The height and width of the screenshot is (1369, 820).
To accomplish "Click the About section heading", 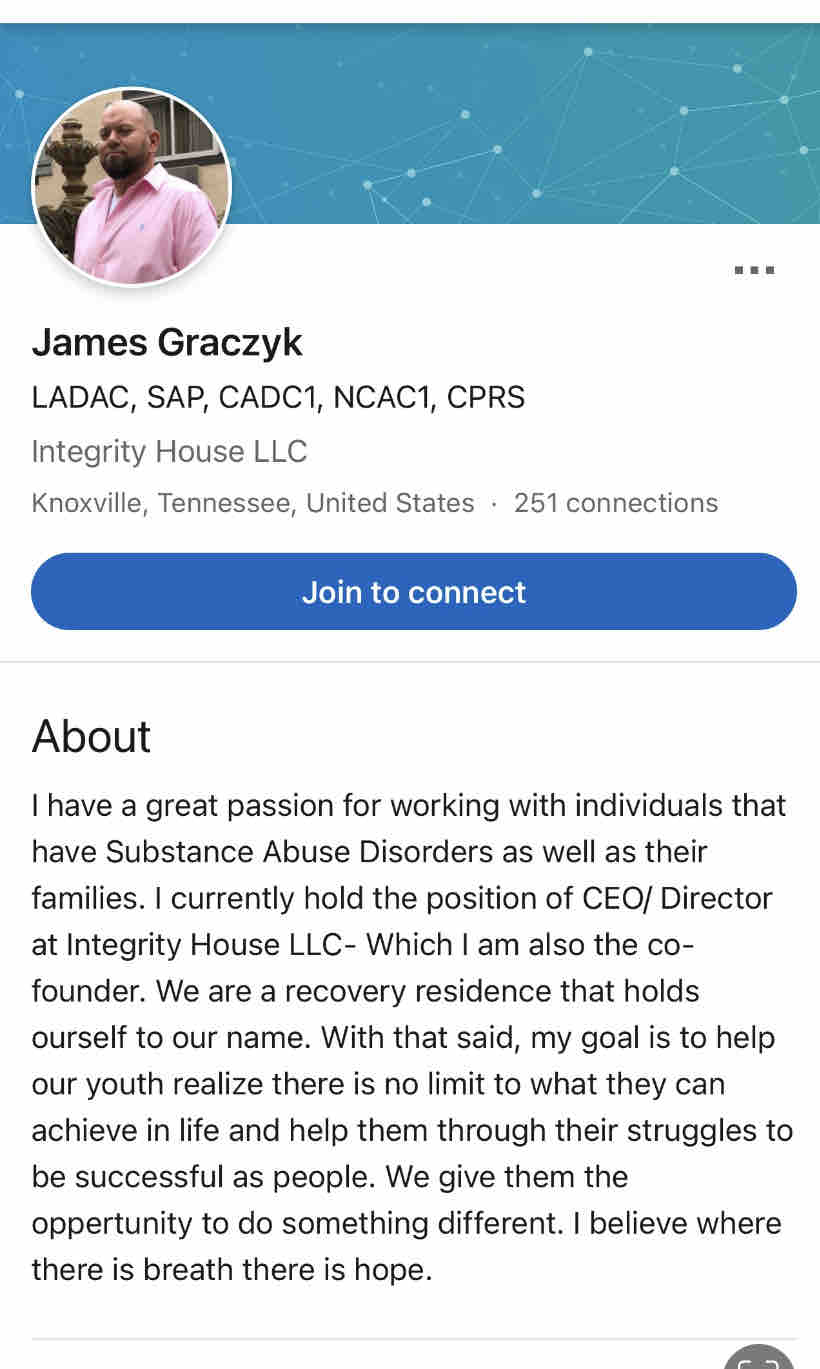I will coord(92,737).
